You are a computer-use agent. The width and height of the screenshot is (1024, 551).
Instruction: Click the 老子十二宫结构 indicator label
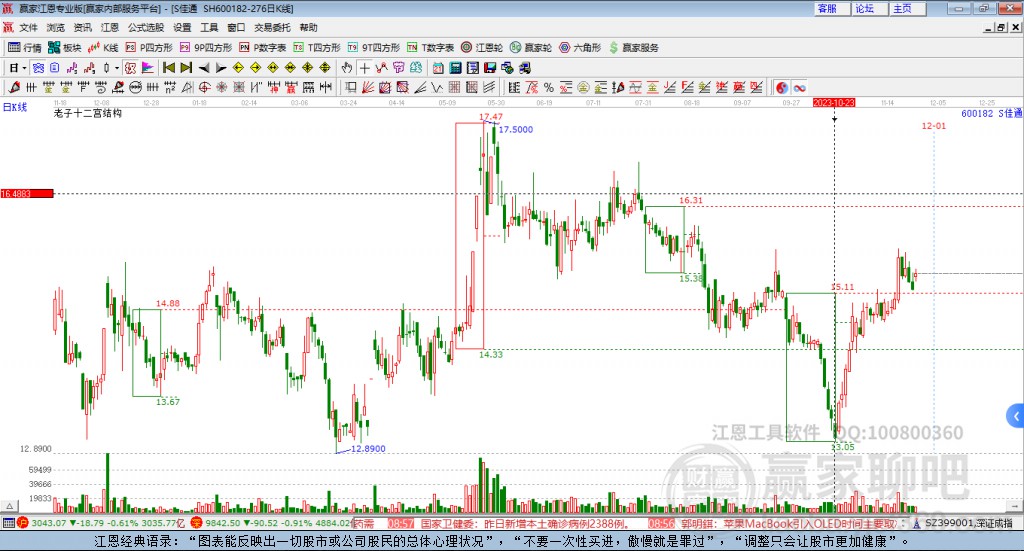[88, 113]
